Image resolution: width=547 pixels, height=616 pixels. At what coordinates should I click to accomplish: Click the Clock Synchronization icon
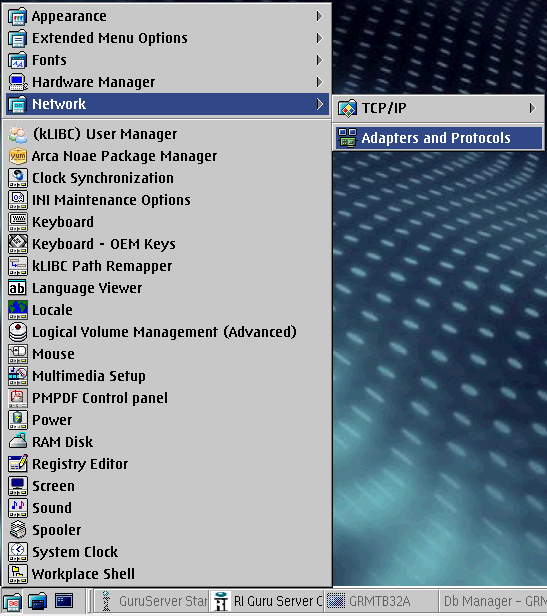coord(18,178)
